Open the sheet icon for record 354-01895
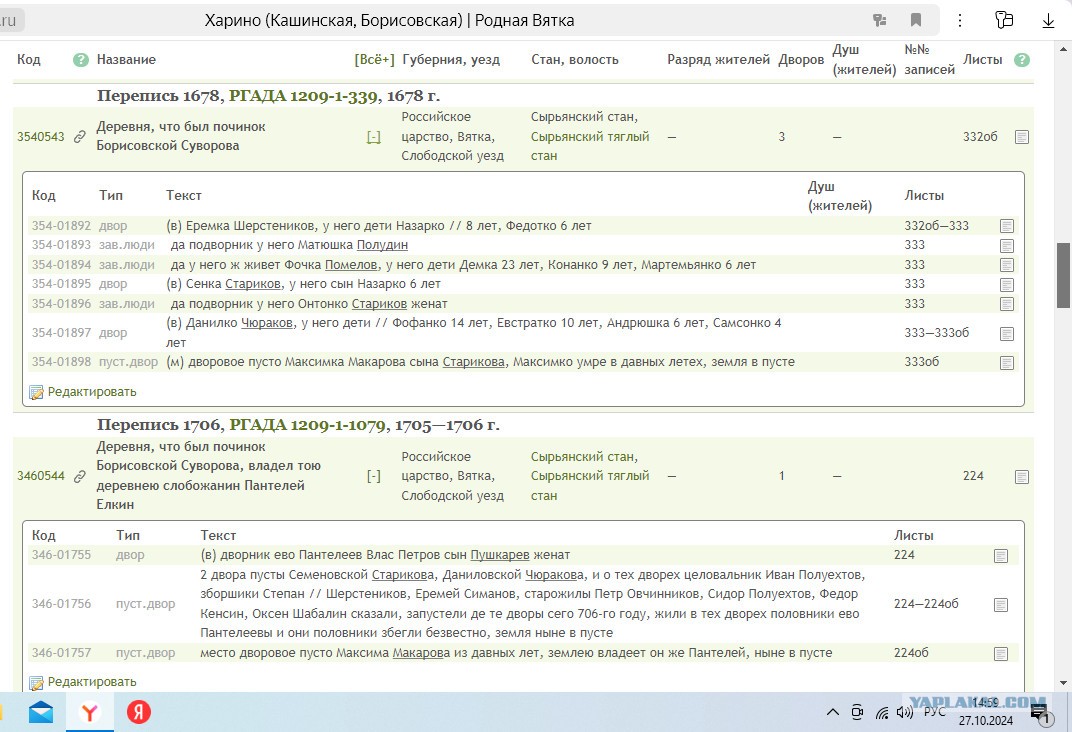 pyautogui.click(x=1006, y=285)
